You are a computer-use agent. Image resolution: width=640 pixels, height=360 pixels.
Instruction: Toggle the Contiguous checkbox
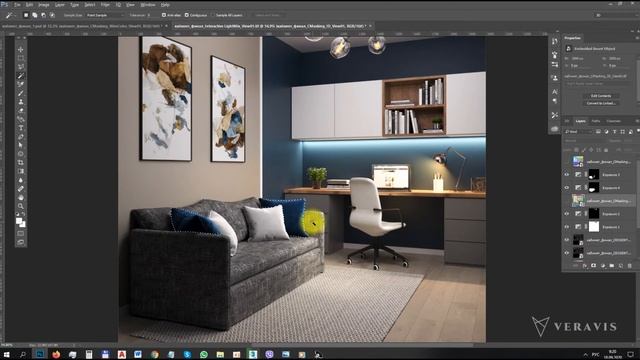pos(187,15)
